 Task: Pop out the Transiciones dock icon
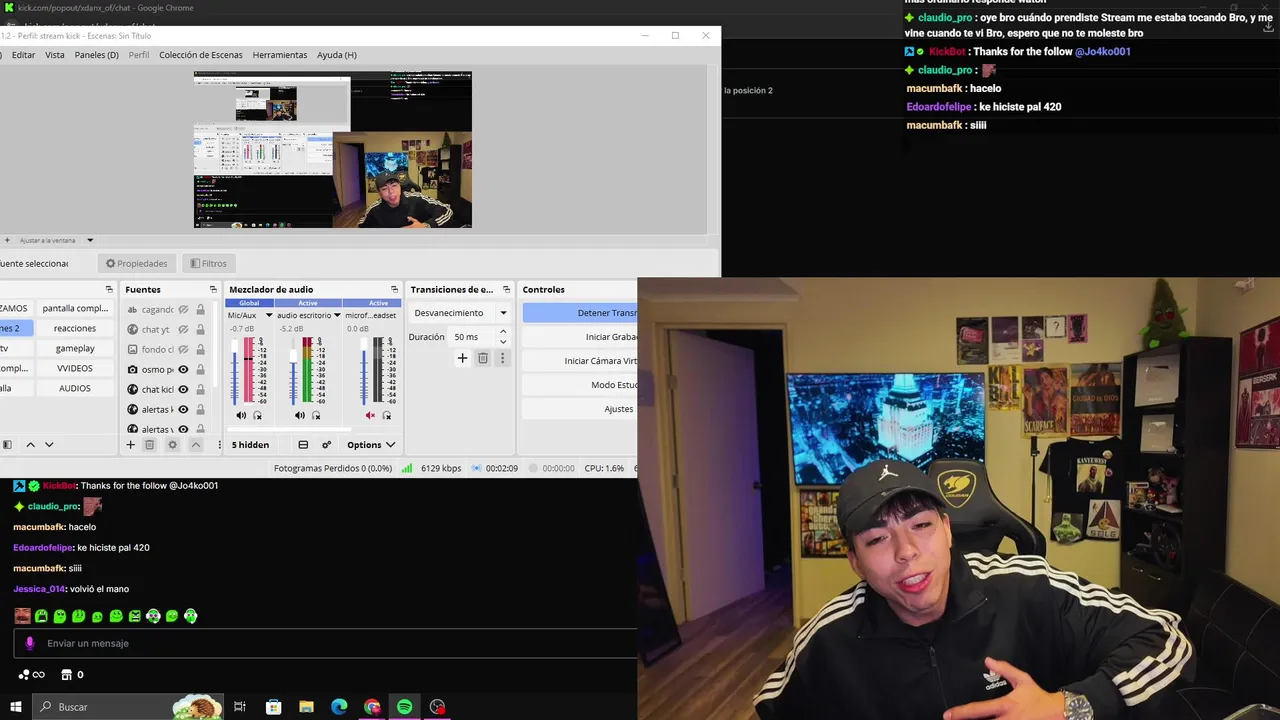(x=506, y=290)
